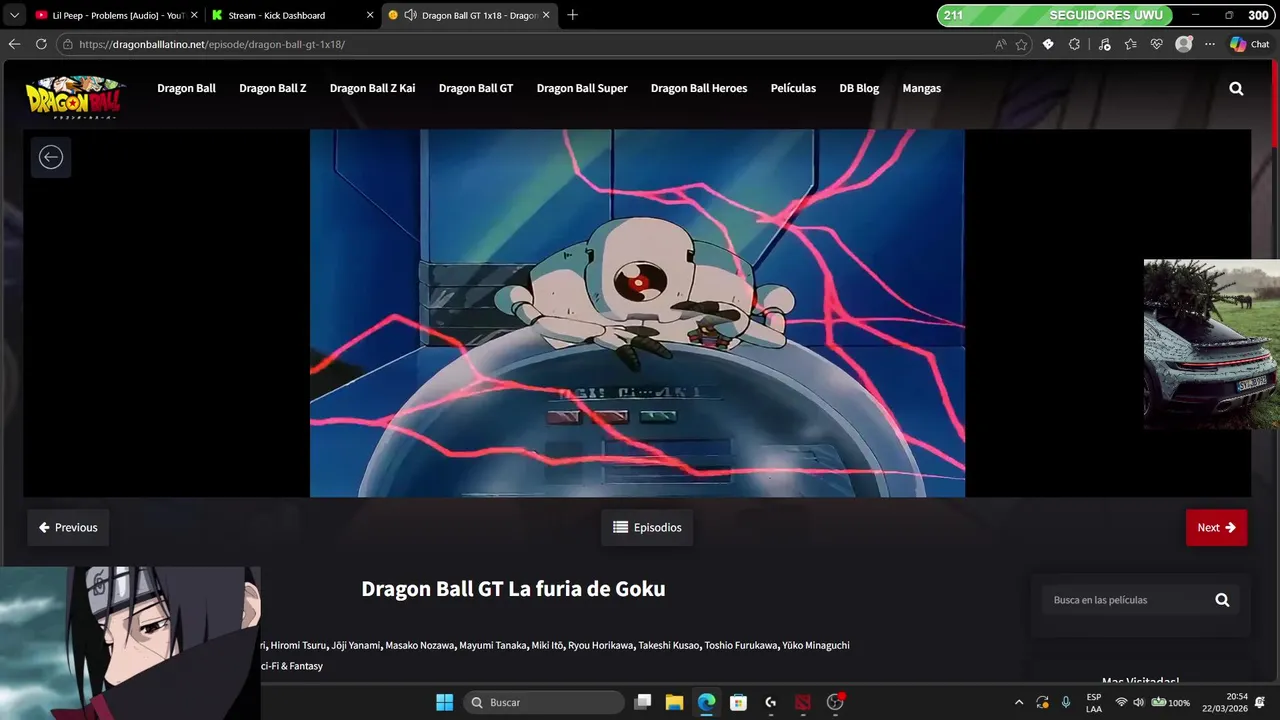Open the browser Extensions puzzle icon

1074,44
